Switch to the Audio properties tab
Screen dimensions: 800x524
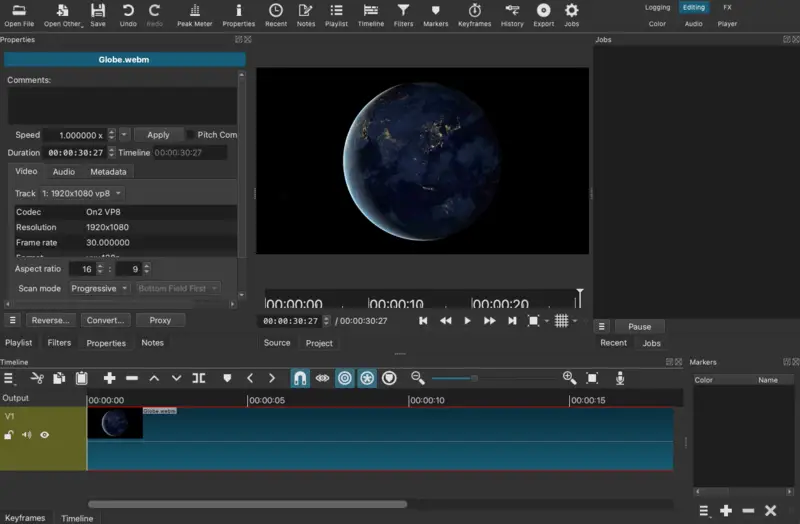[x=64, y=172]
